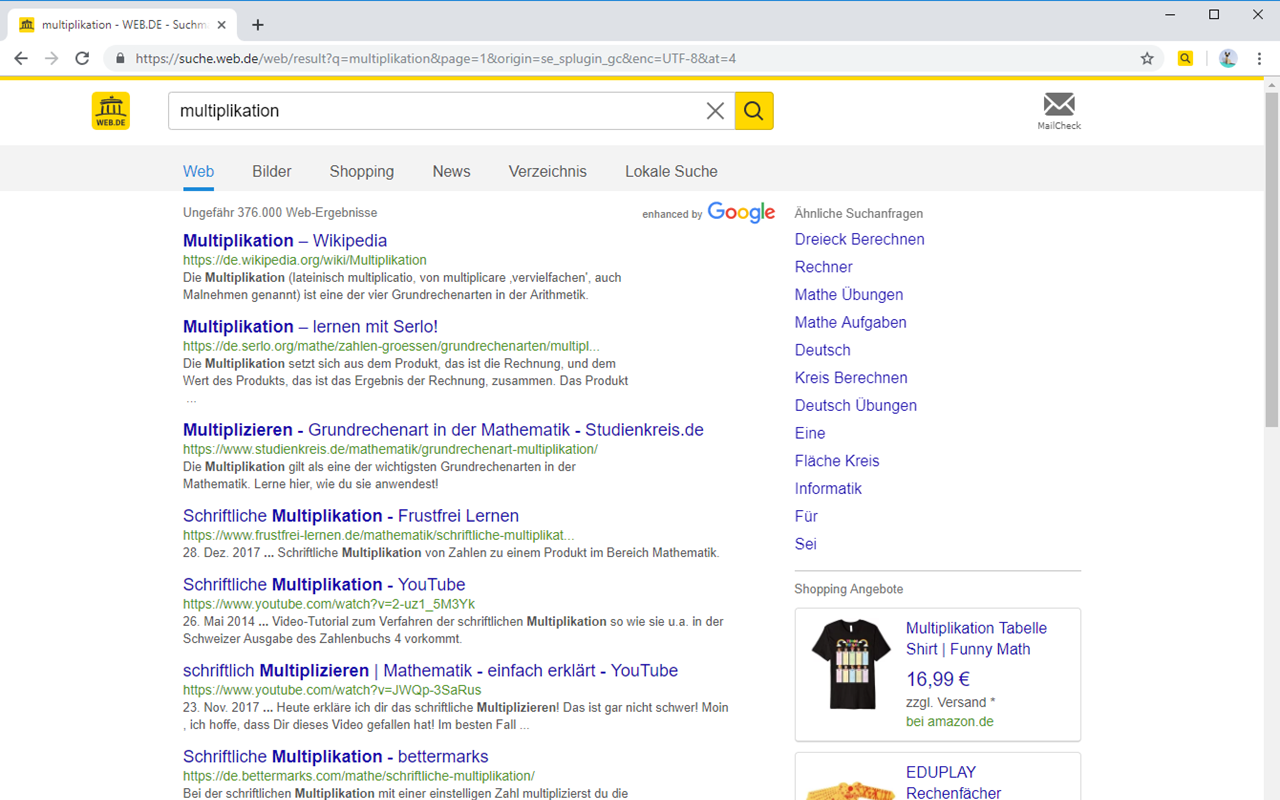Click the WEB.DE logo icon
This screenshot has height=800, width=1280.
pyautogui.click(x=111, y=111)
